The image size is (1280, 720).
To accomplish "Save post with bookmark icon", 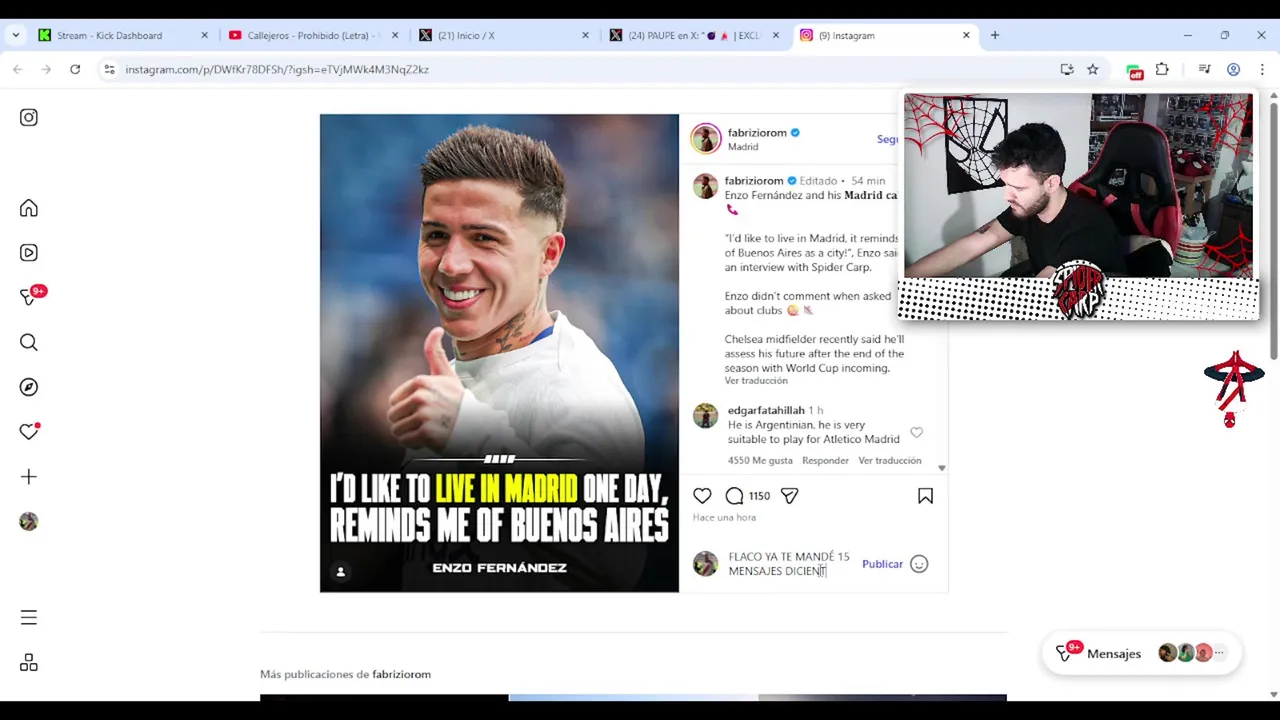I will point(925,496).
